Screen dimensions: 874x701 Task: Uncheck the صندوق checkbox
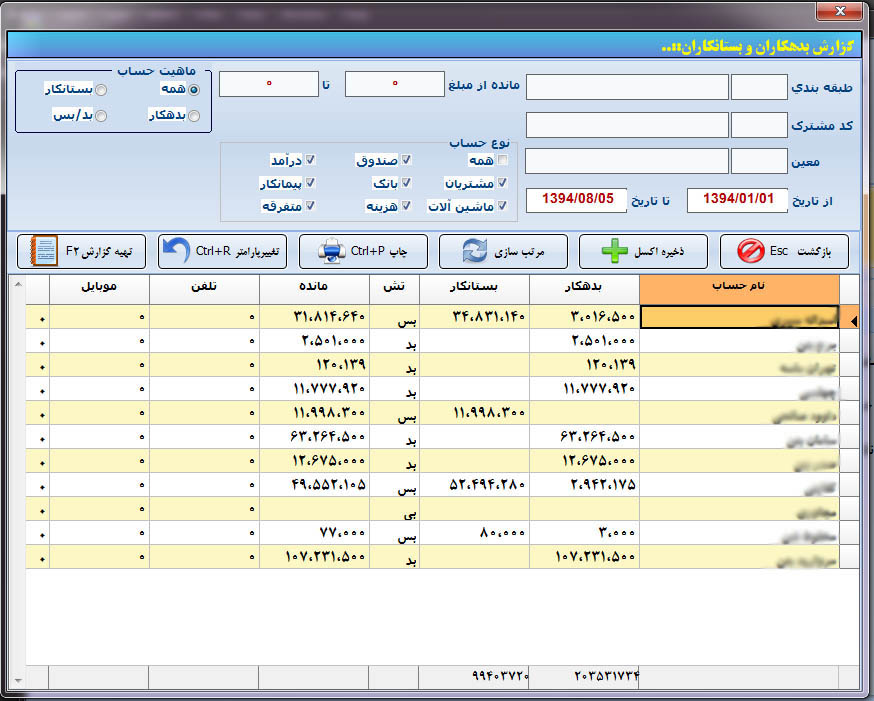[406, 160]
